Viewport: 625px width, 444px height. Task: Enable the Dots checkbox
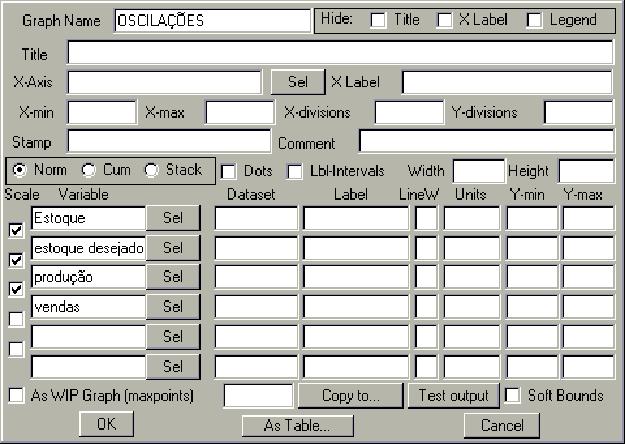pos(228,171)
